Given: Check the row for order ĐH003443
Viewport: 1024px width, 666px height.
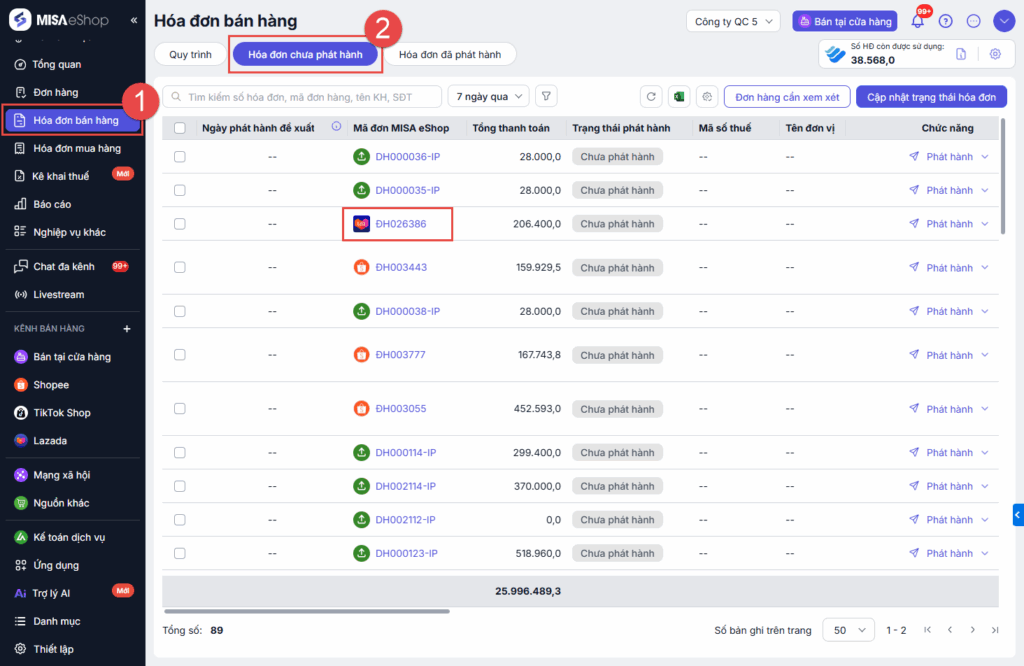Looking at the screenshot, I should coord(180,268).
